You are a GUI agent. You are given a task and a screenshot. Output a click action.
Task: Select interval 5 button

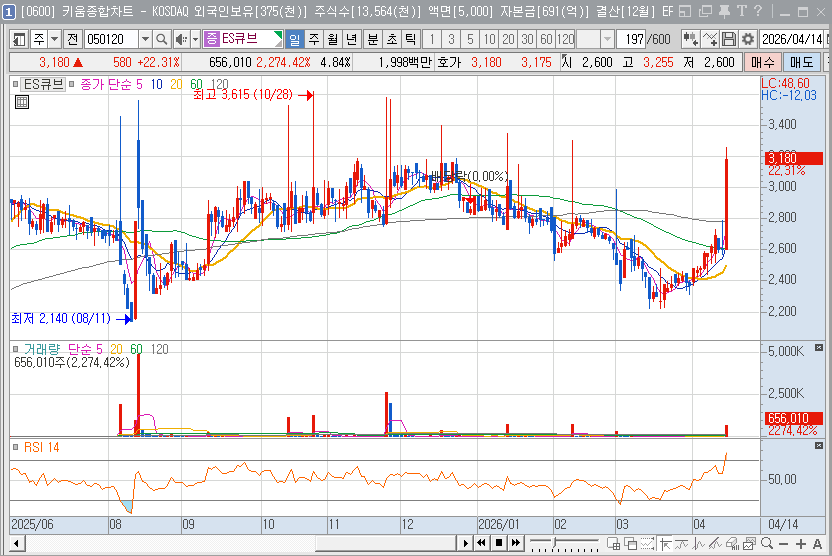[470, 39]
